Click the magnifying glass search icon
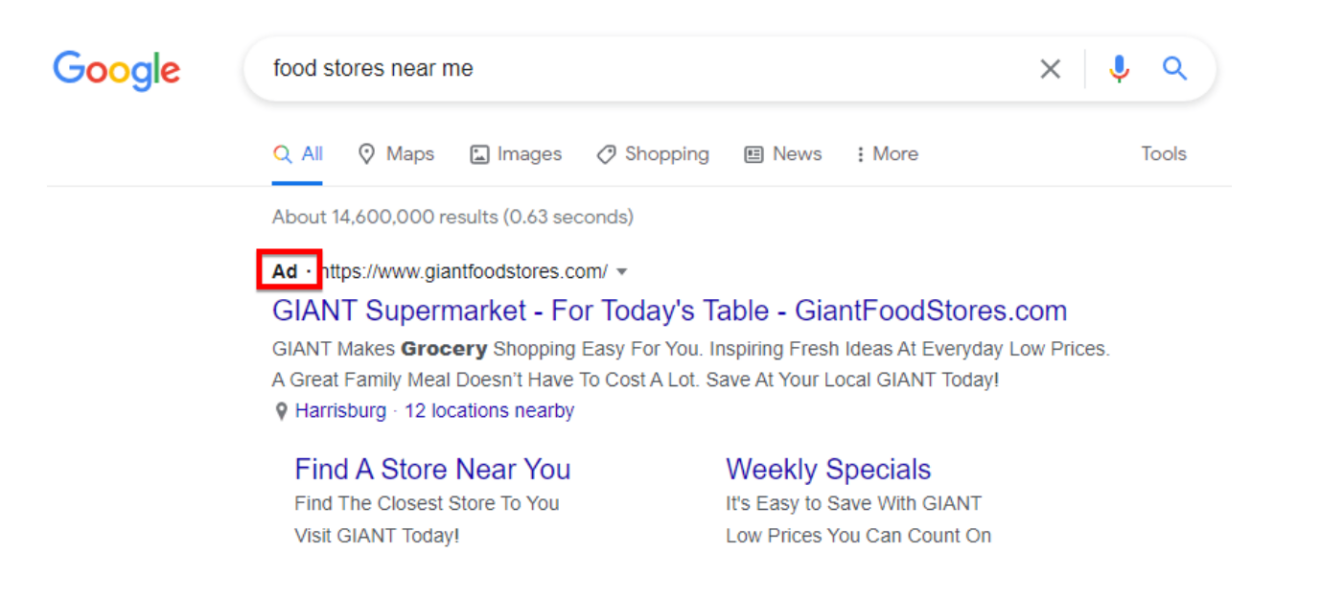1321x600 pixels. click(x=1175, y=68)
